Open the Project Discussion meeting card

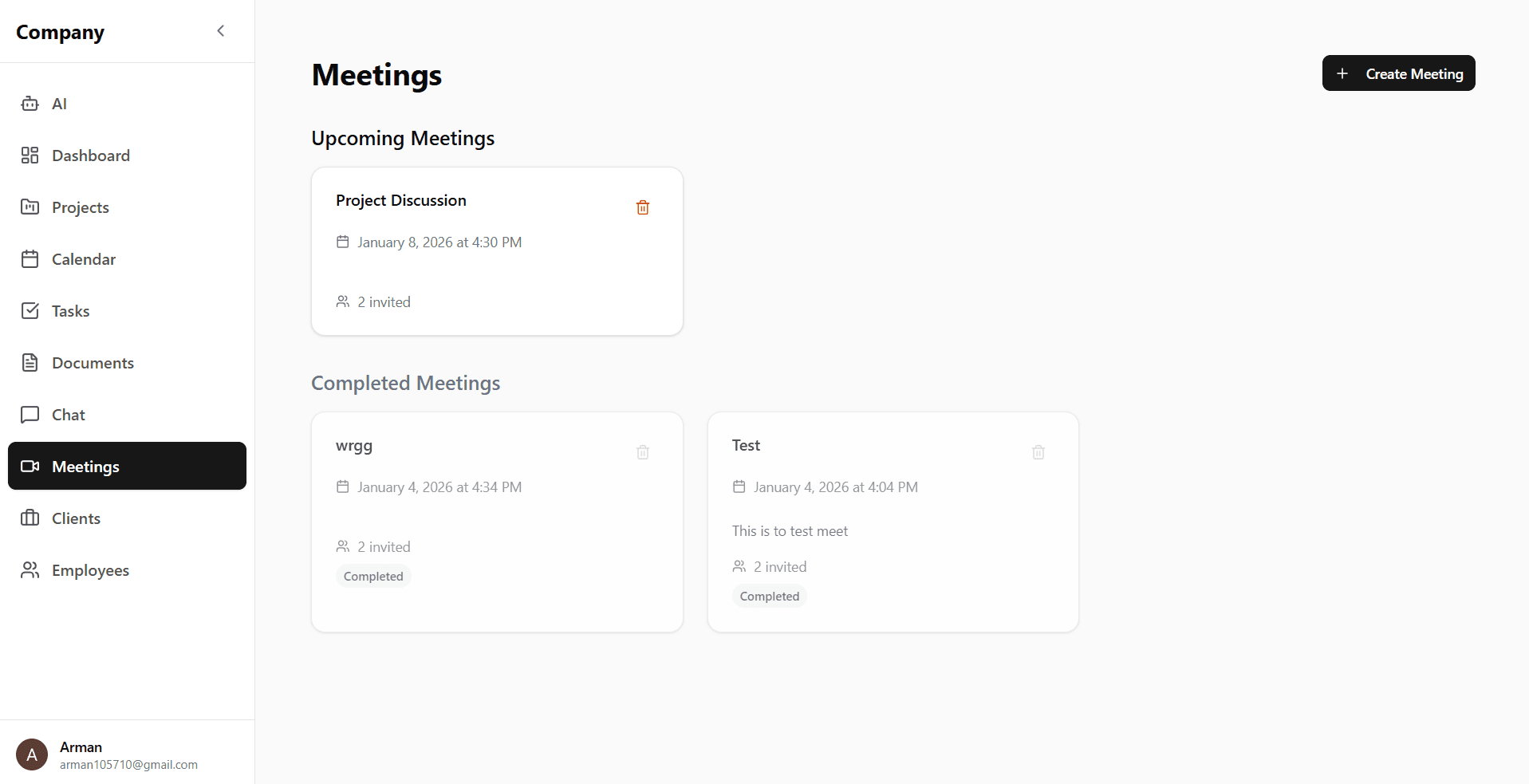click(497, 251)
